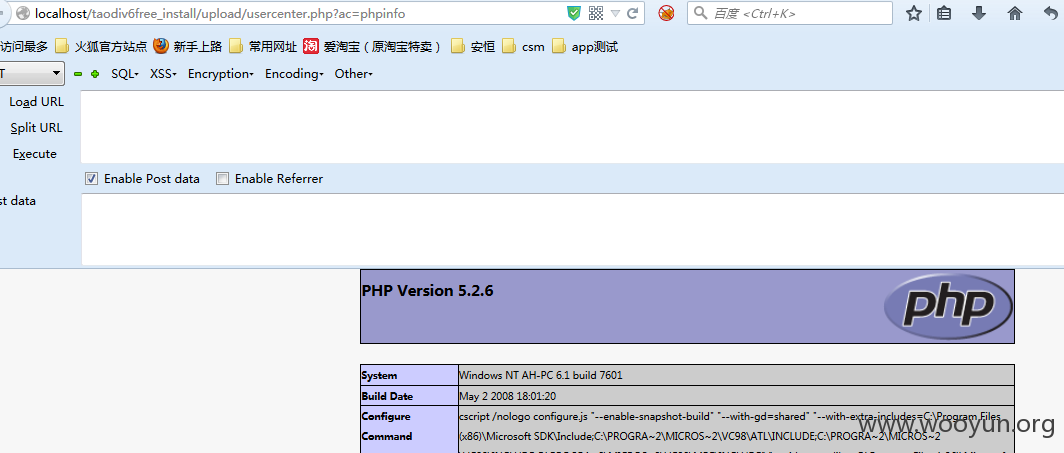Open the HackBar combo box dropdown
Viewport: 1064px width, 453px height.
coord(31,73)
